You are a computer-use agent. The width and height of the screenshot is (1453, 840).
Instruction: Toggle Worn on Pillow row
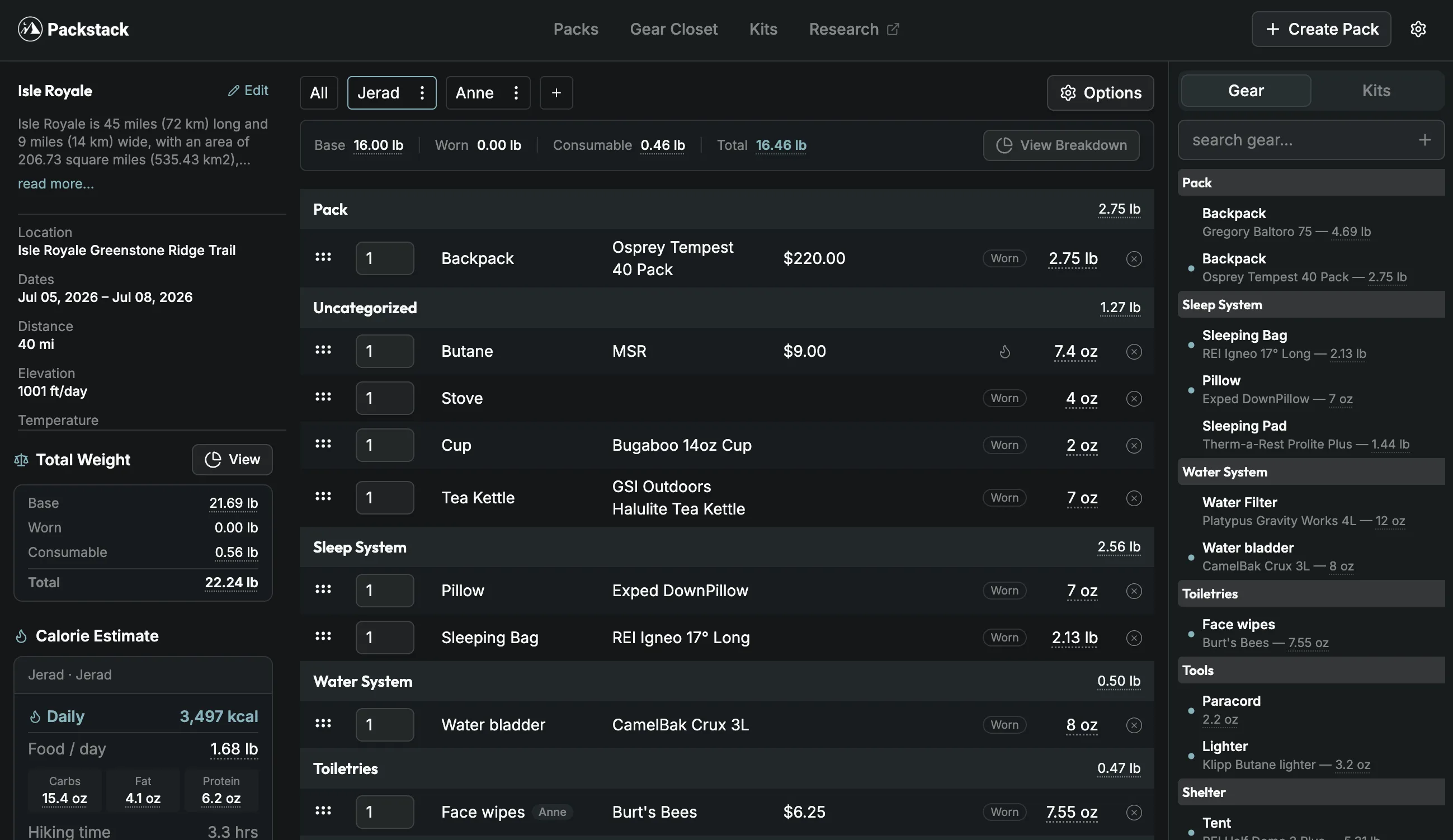click(x=1004, y=591)
